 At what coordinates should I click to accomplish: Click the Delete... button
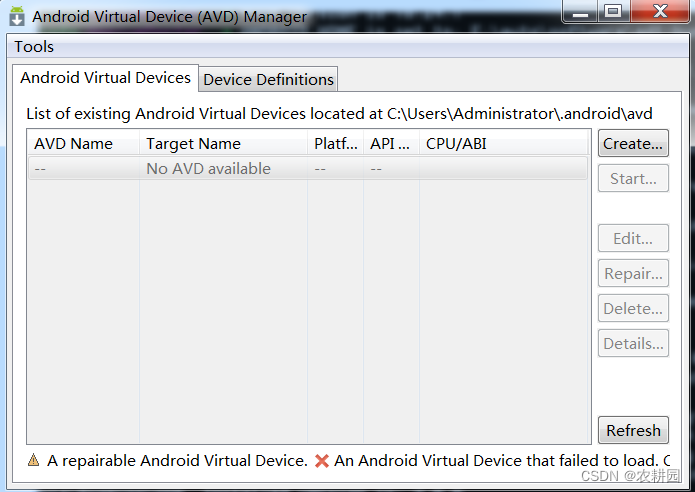[x=633, y=309]
